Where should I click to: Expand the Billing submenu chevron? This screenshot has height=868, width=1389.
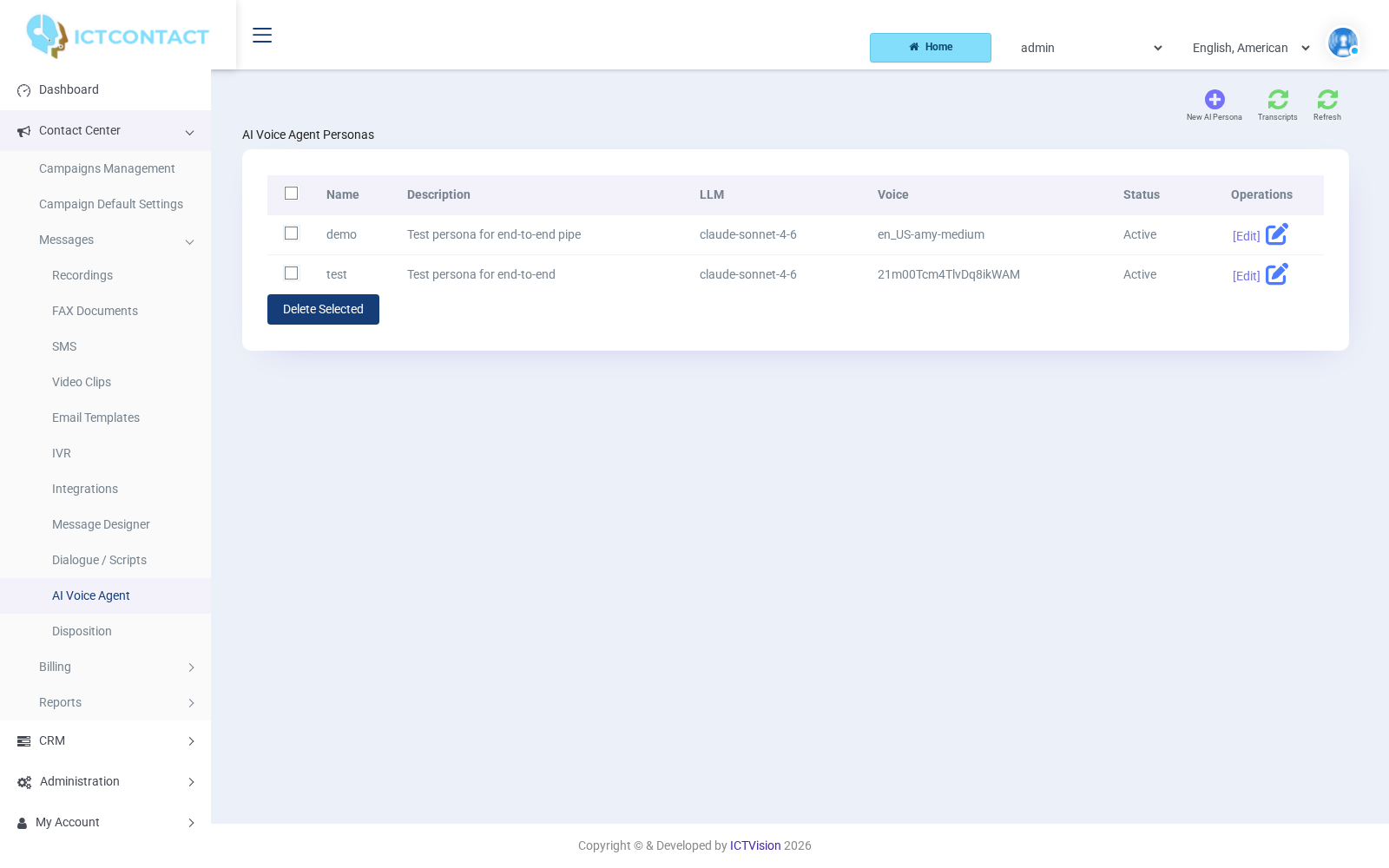coord(191,667)
